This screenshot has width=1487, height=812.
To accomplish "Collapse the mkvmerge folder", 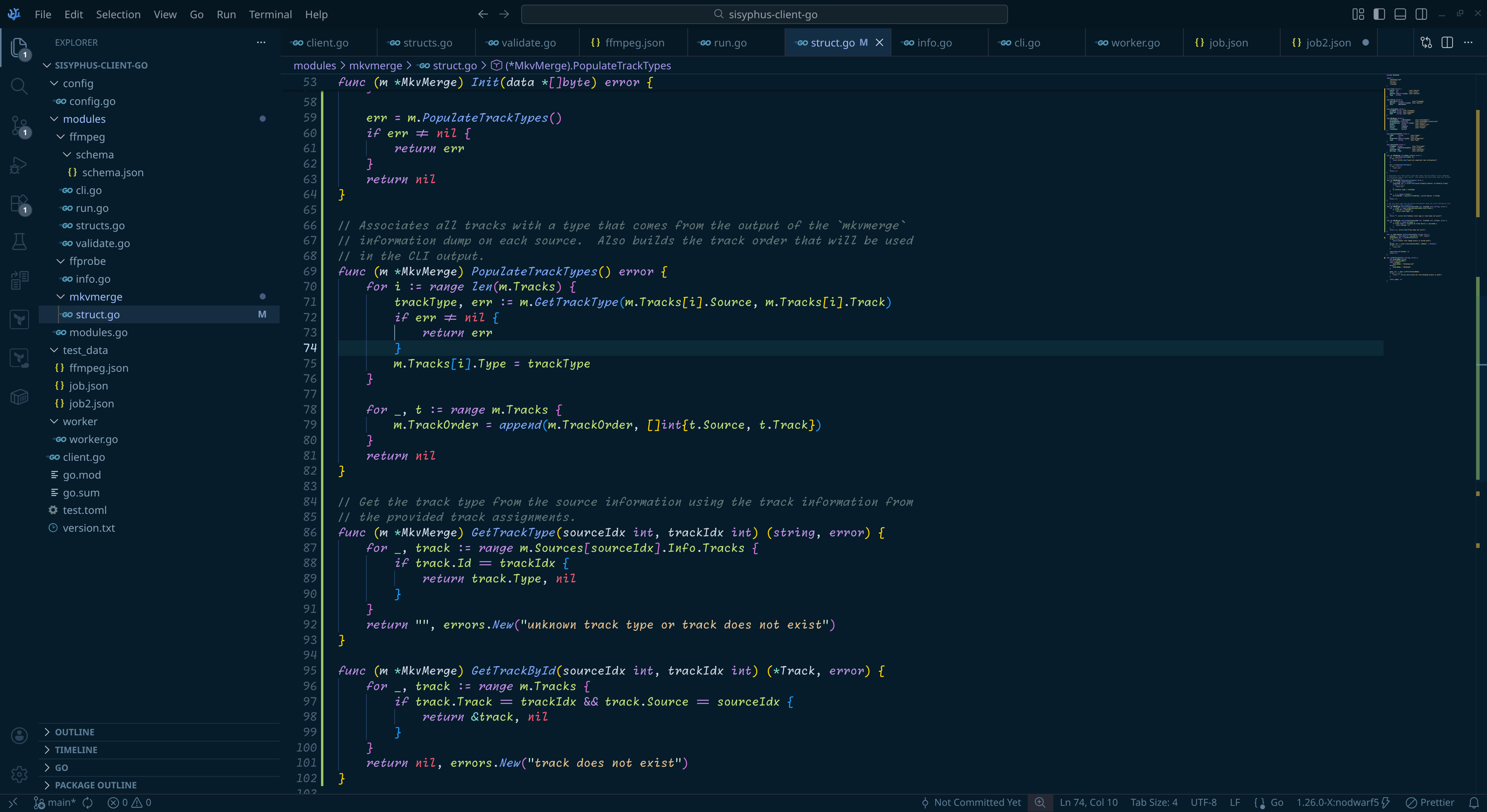I will coord(95,297).
